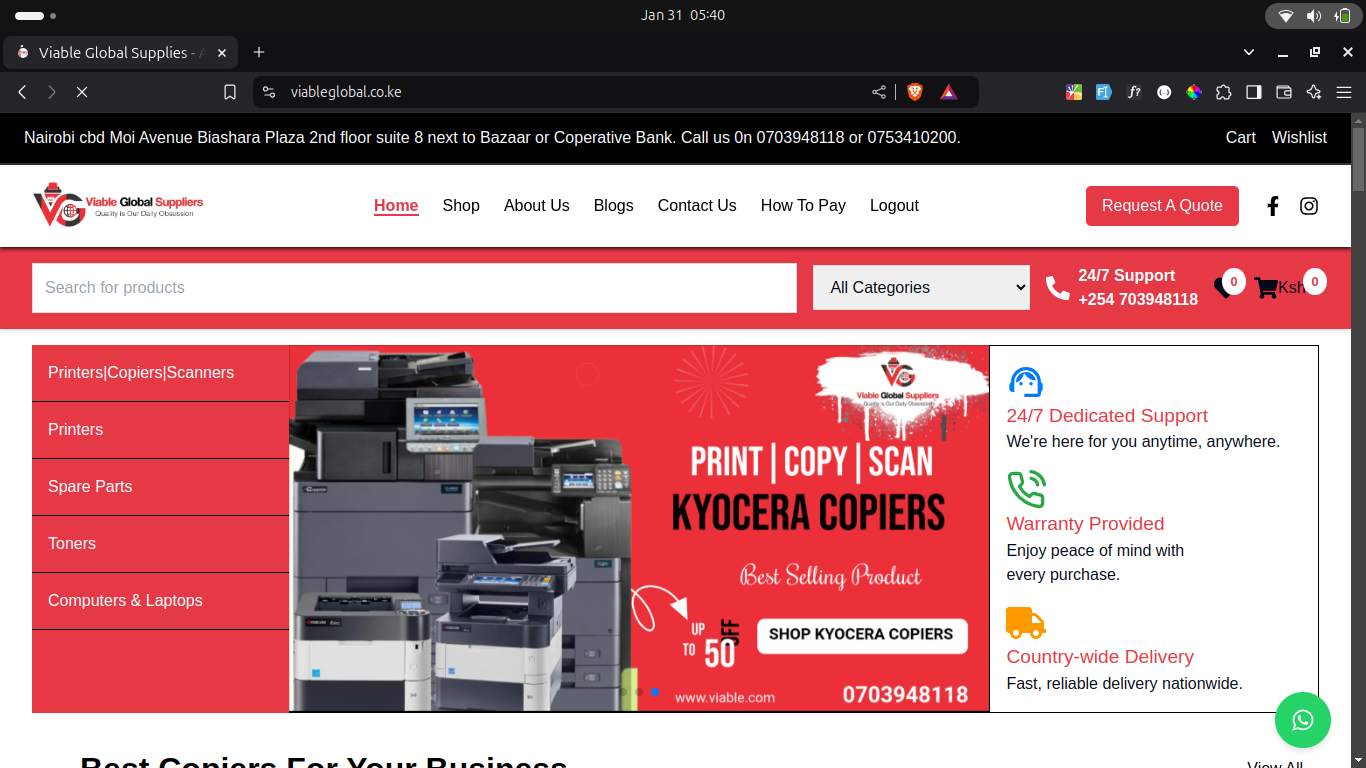The width and height of the screenshot is (1366, 768).
Task: Click the color wheel picker extension
Action: (1194, 92)
